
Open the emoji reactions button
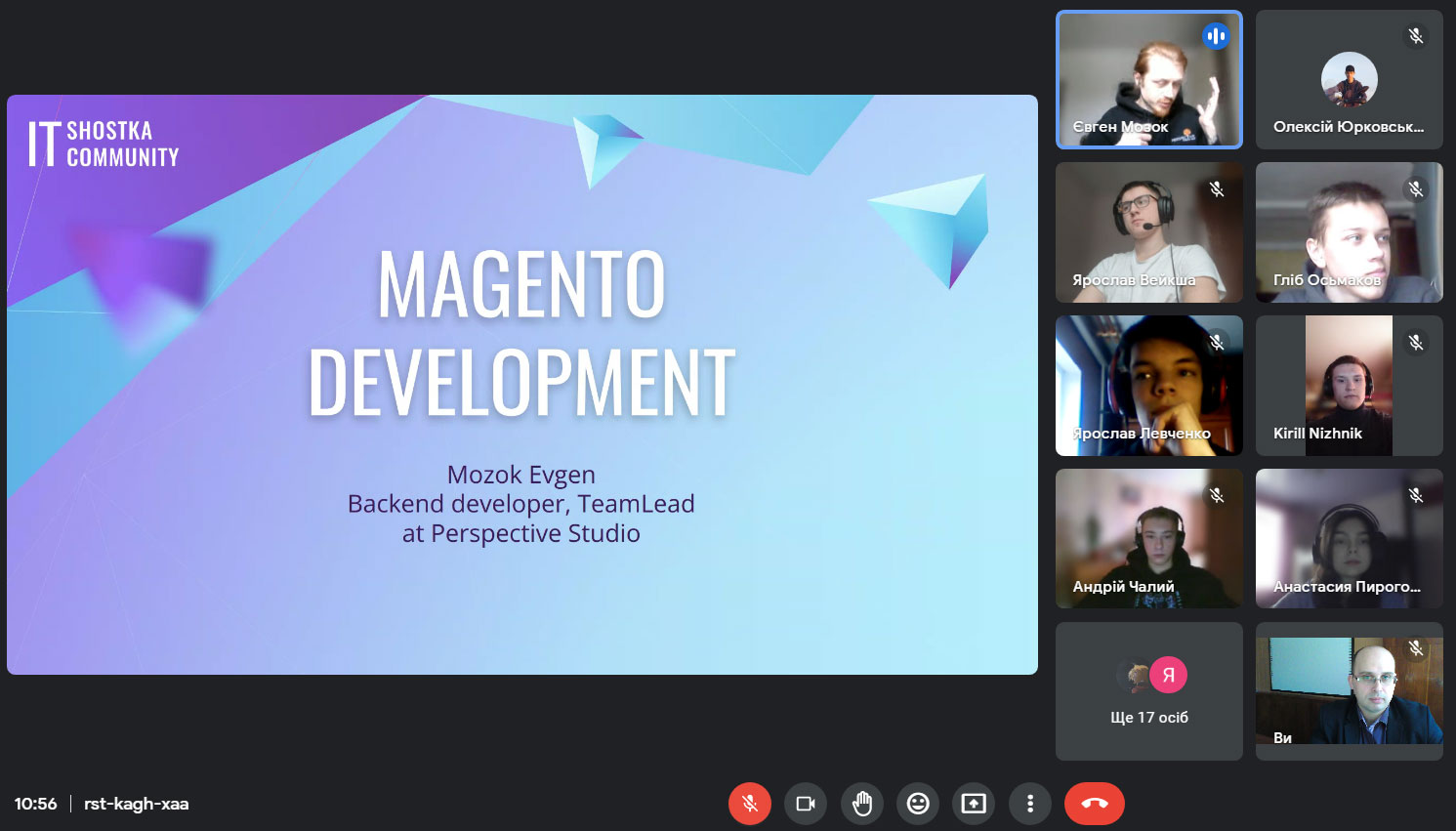tap(918, 804)
